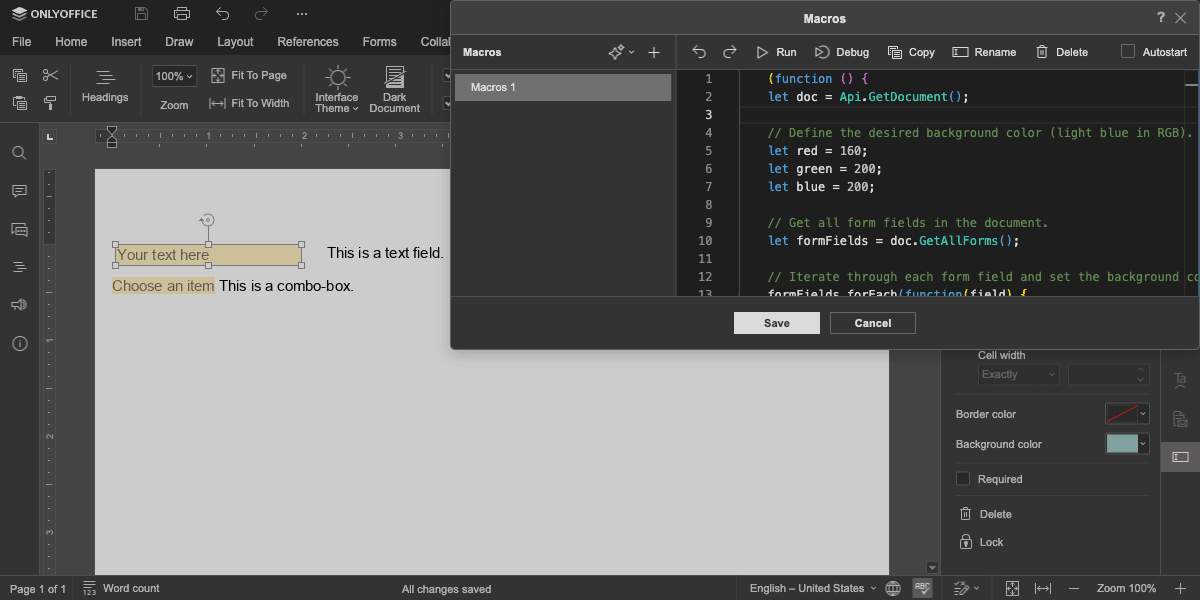The height and width of the screenshot is (600, 1200).
Task: Delete the macro from Macros toolbar
Action: 1061,52
